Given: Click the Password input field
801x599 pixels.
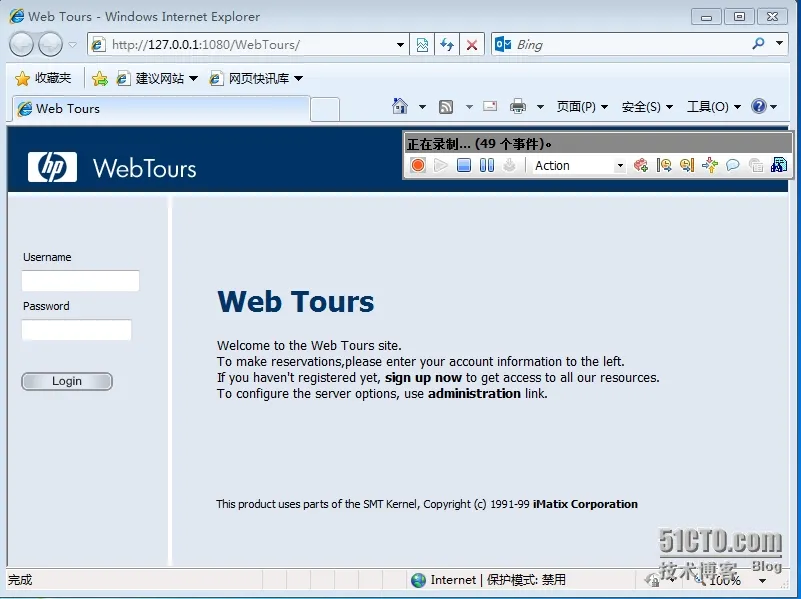Looking at the screenshot, I should click(x=77, y=330).
